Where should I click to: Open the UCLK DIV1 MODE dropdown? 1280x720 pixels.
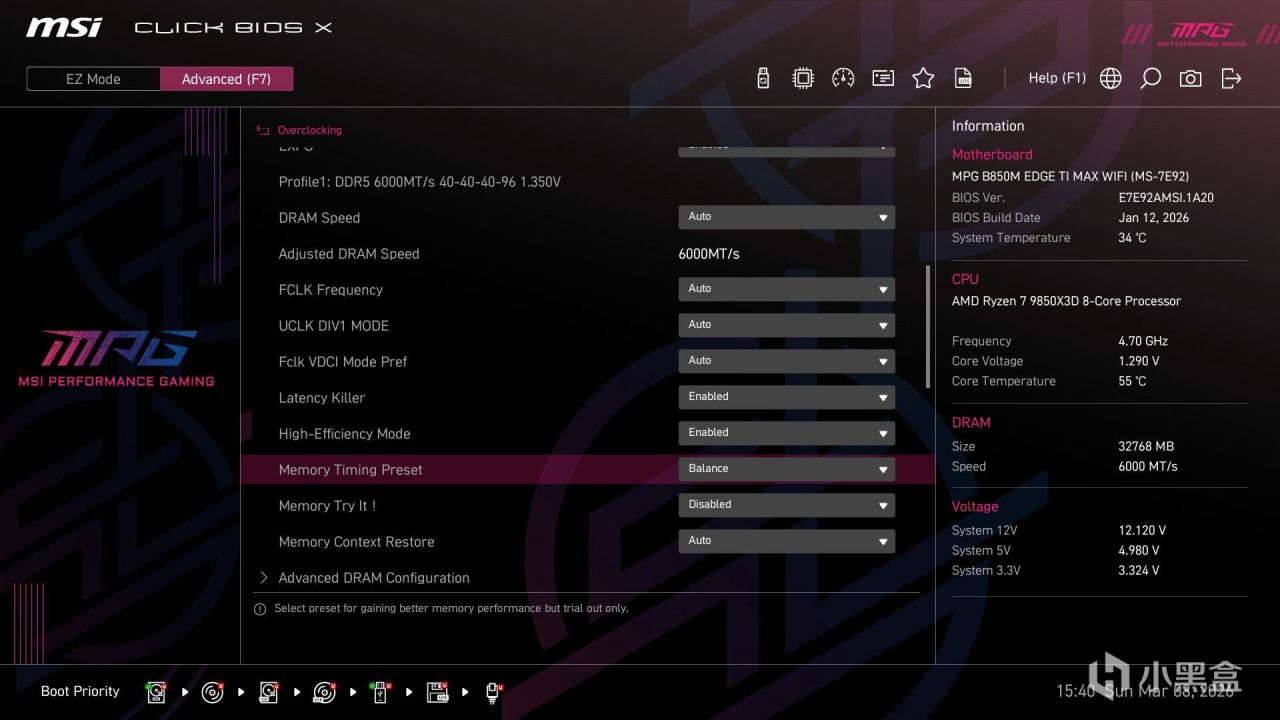(786, 325)
